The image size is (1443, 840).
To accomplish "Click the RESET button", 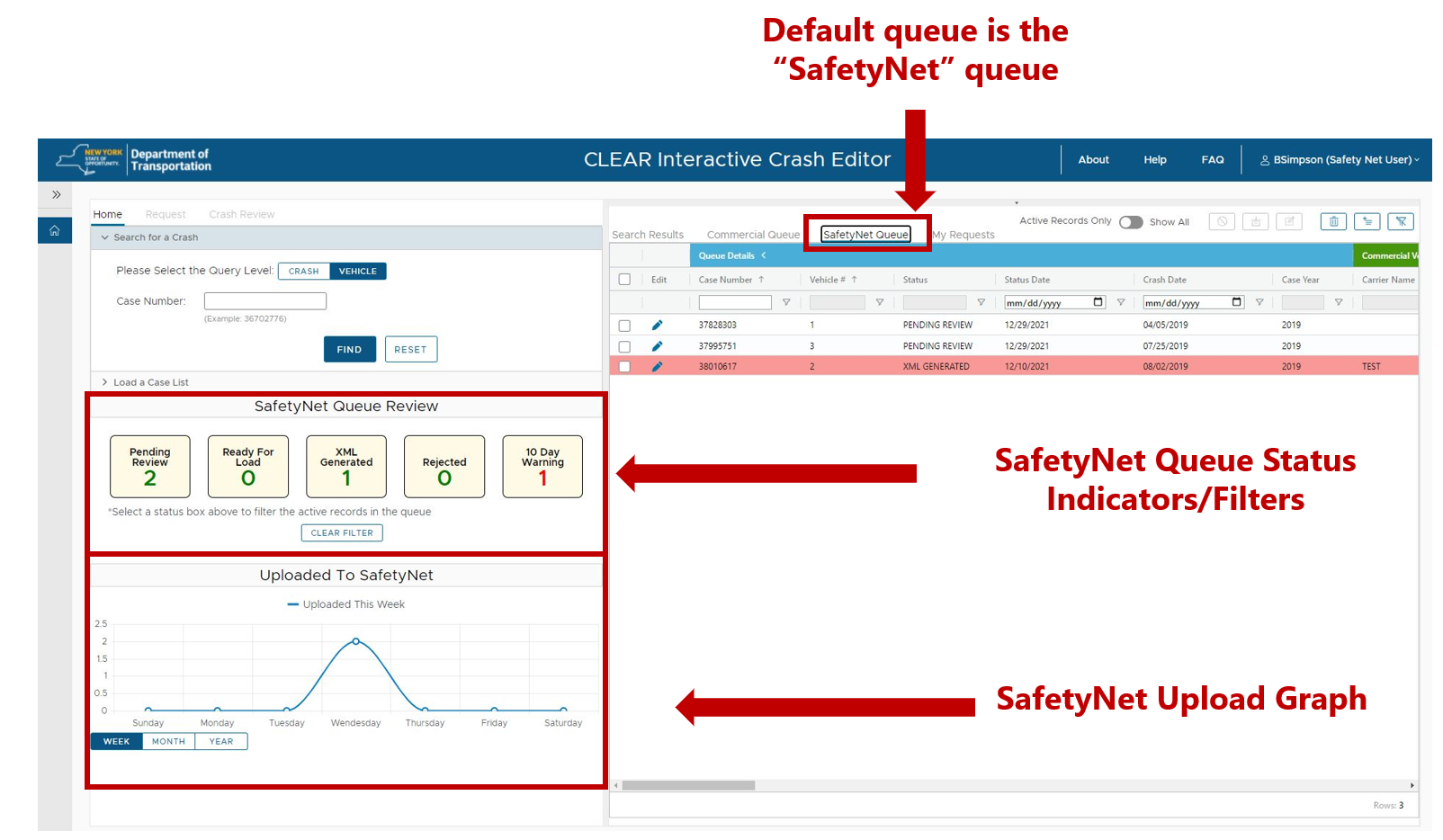I will pyautogui.click(x=410, y=349).
